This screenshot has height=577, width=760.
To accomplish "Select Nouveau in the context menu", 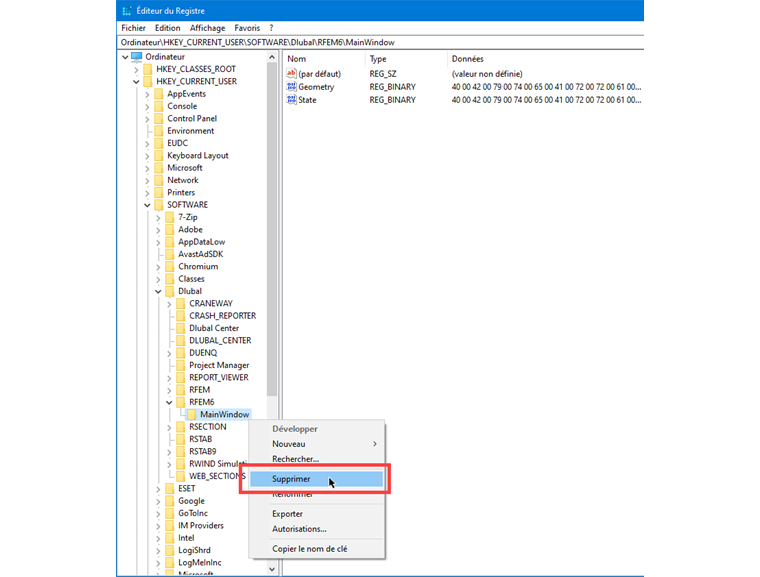I will [x=316, y=444].
